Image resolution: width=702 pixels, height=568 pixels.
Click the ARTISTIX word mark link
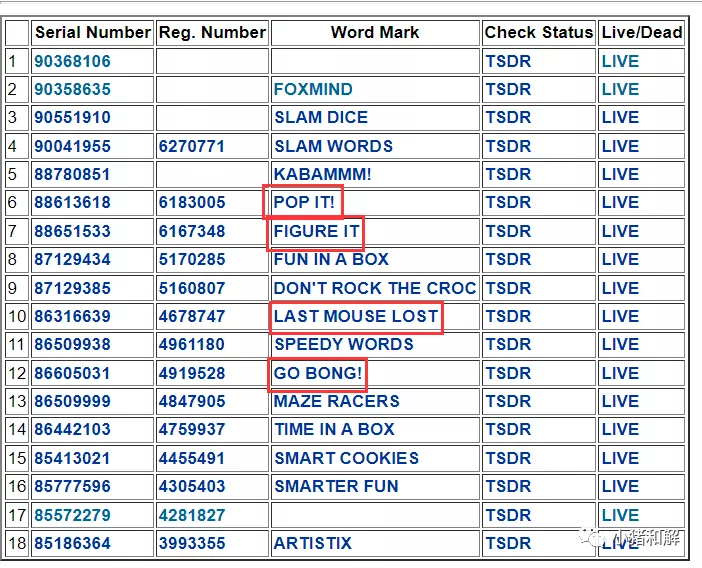click(312, 543)
